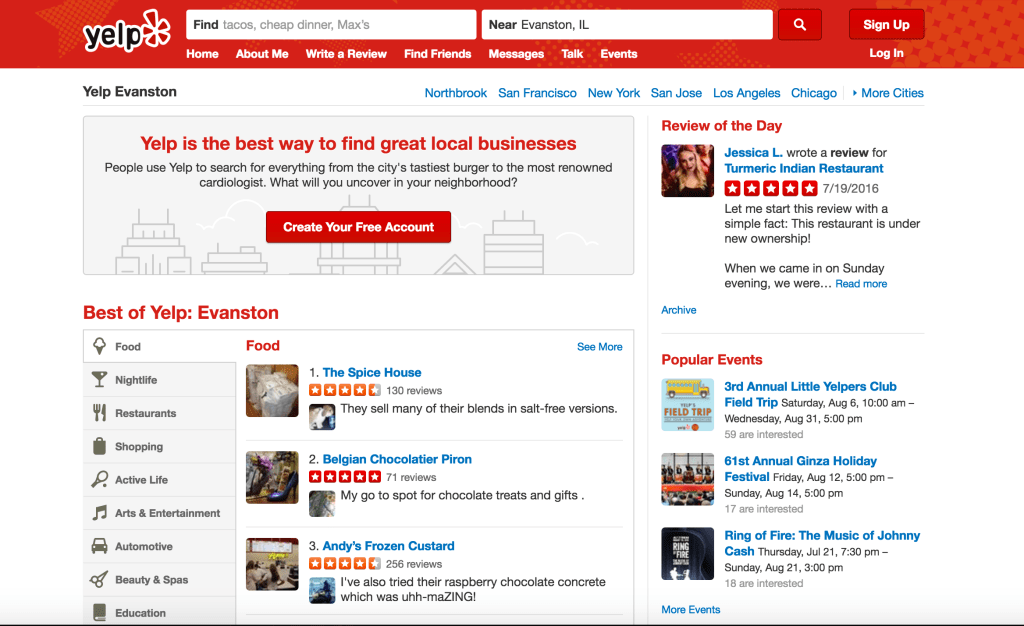The height and width of the screenshot is (626, 1024).
Task: Click reviewer avatar beside Andy's Frozen Custard quote
Action: click(x=322, y=590)
